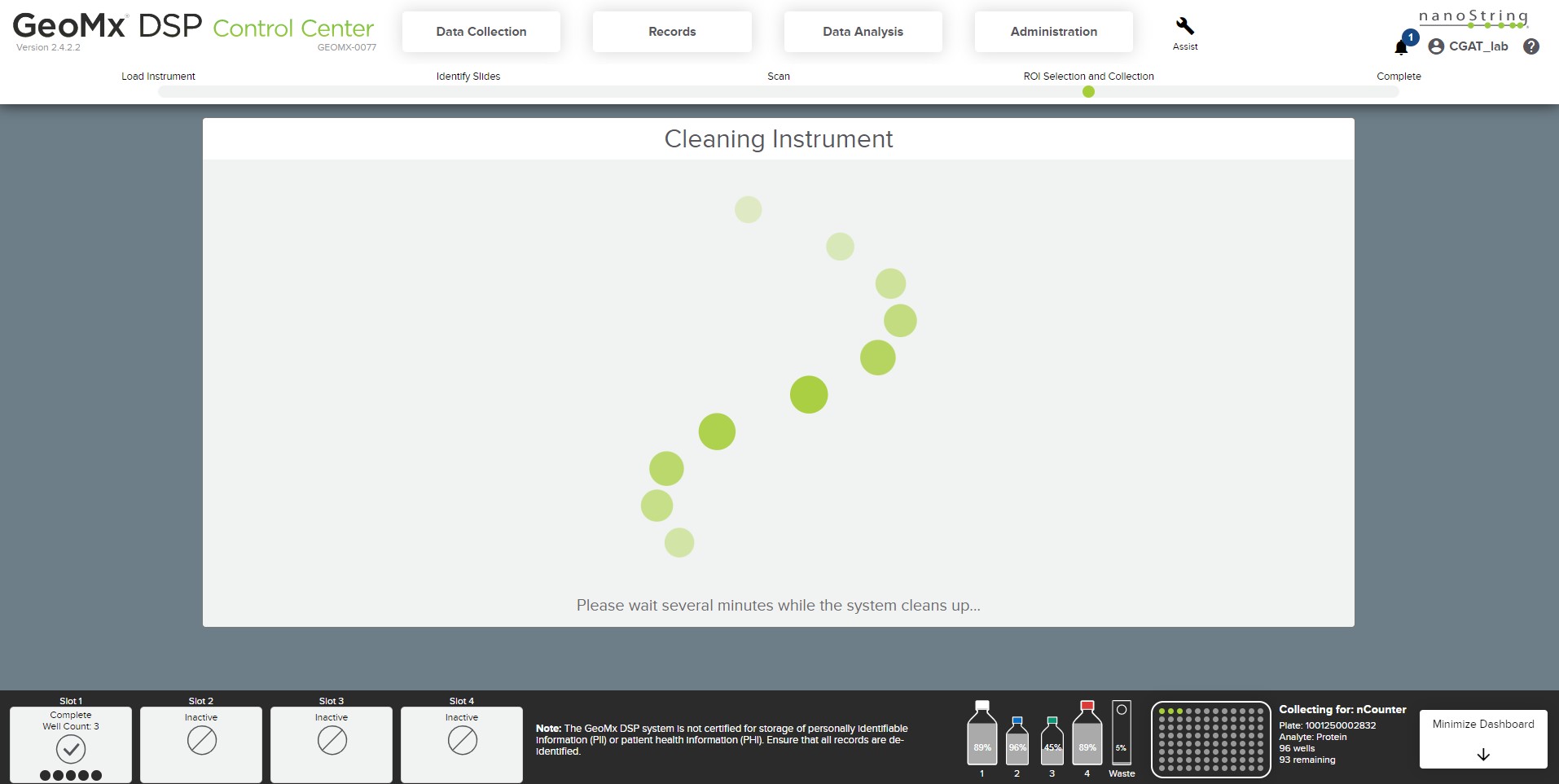Click the Slot 4 inactive icon

(x=462, y=740)
